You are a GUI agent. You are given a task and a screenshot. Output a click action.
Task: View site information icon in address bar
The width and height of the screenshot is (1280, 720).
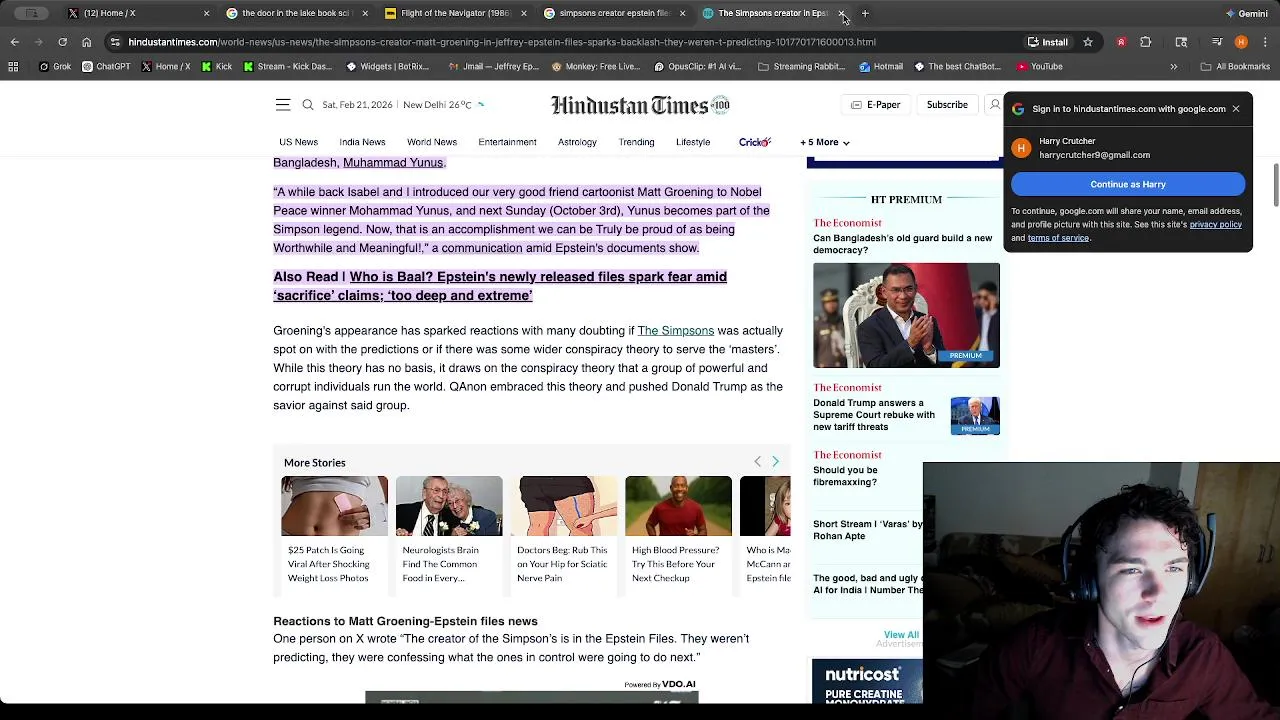point(115,42)
